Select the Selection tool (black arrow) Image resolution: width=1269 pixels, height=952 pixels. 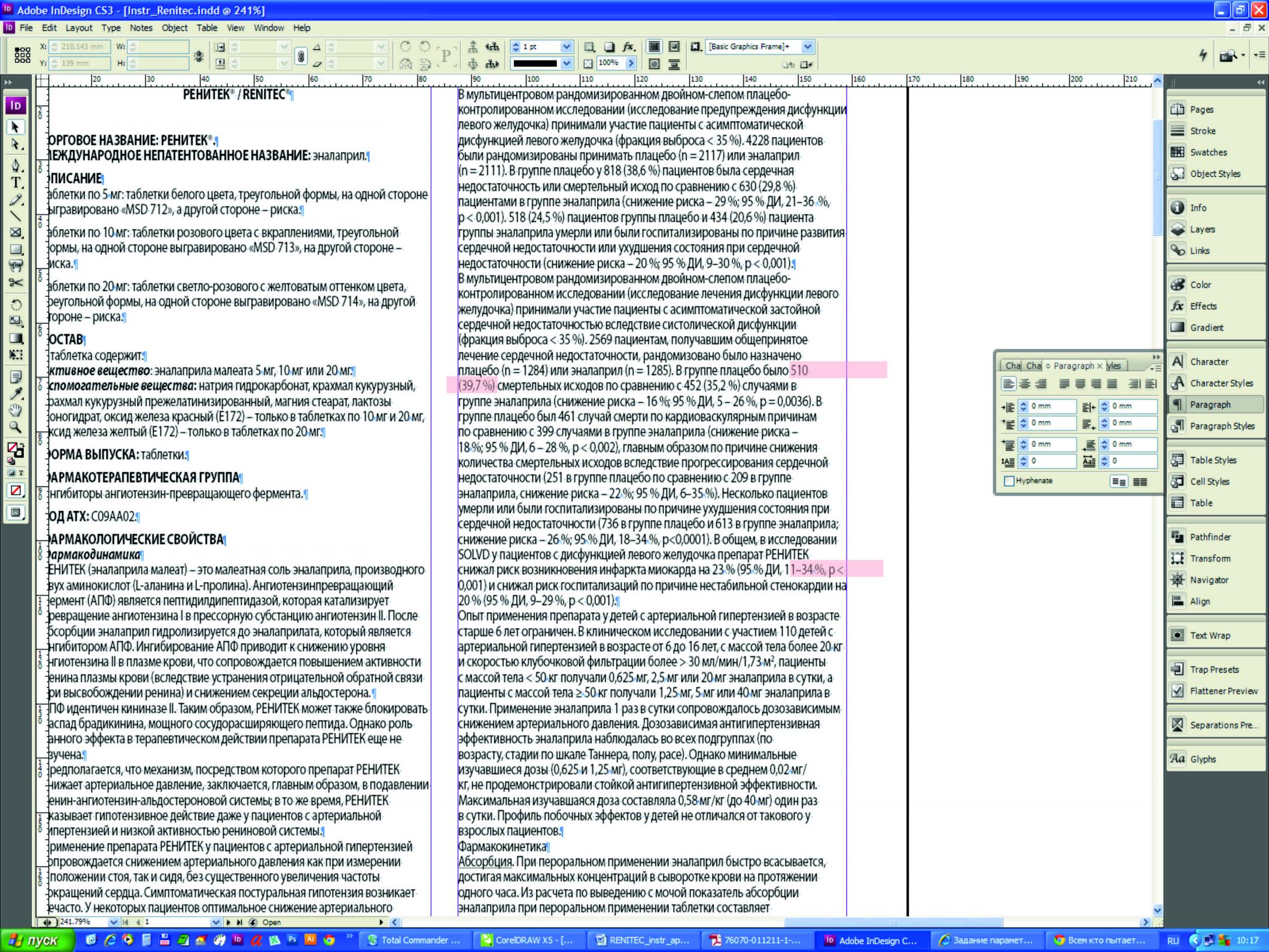click(16, 127)
